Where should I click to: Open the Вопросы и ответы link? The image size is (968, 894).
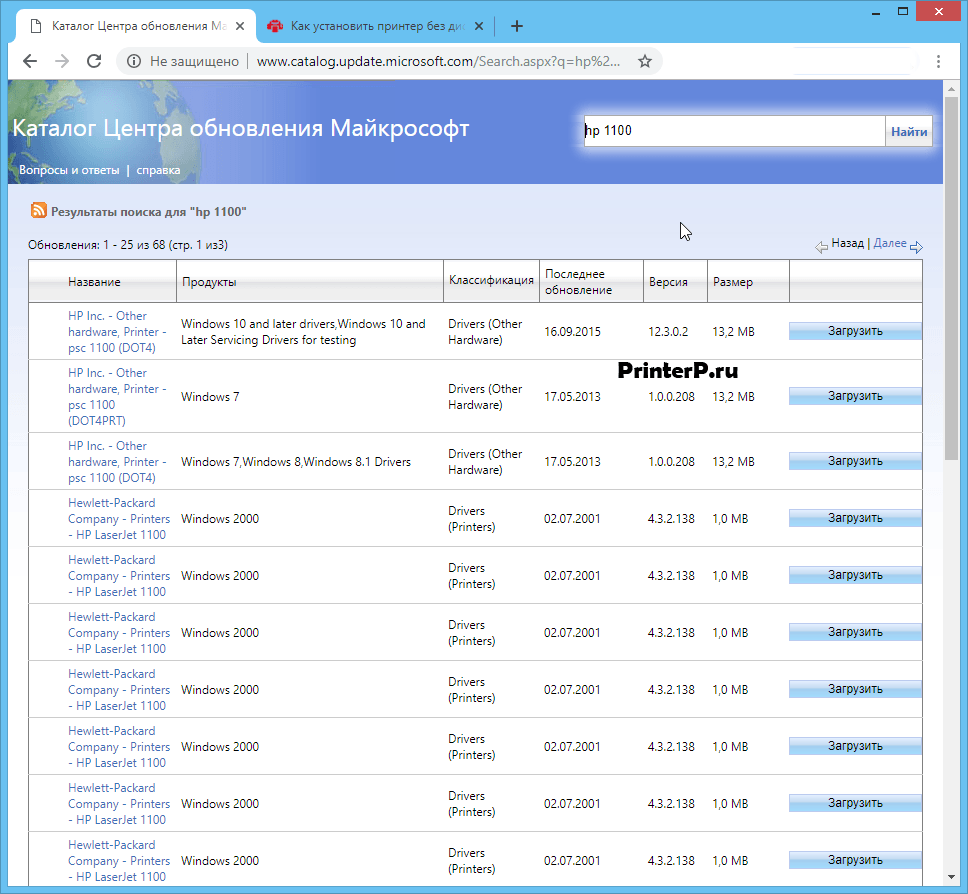[x=69, y=170]
